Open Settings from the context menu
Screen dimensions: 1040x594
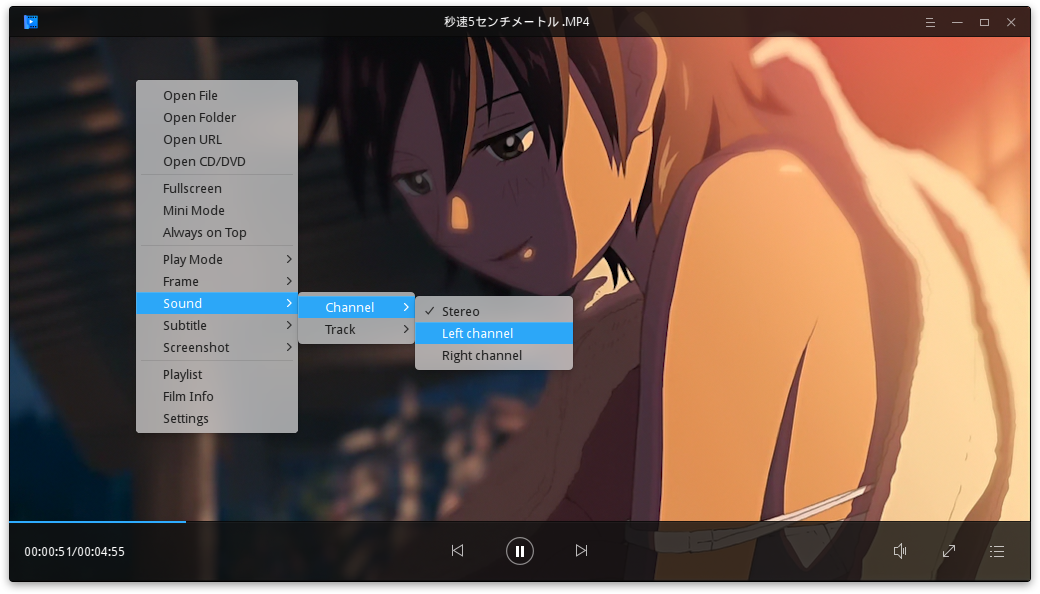[x=217, y=419]
